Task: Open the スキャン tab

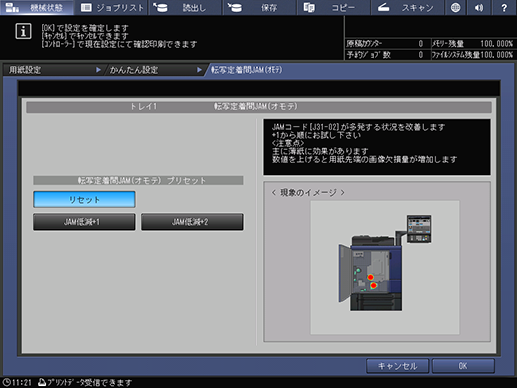Action: click(407, 7)
